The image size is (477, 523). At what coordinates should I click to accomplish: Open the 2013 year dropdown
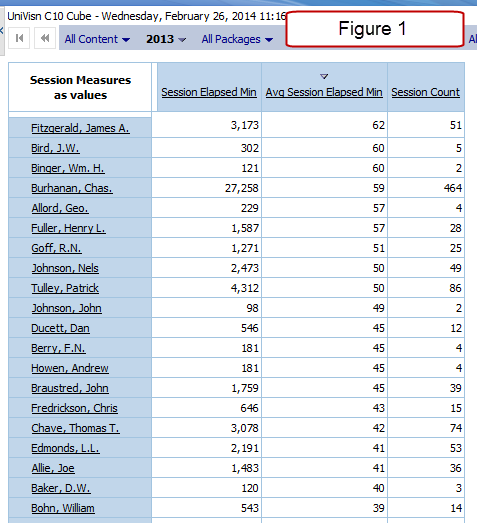(166, 39)
